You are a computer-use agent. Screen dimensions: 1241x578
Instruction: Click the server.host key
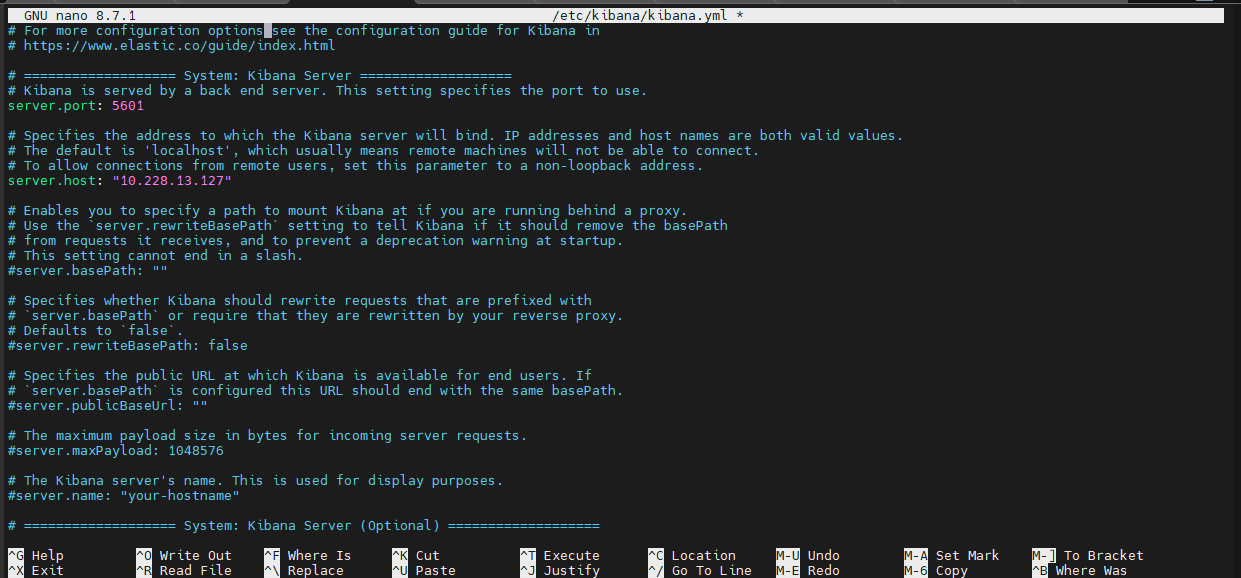pyautogui.click(x=52, y=181)
